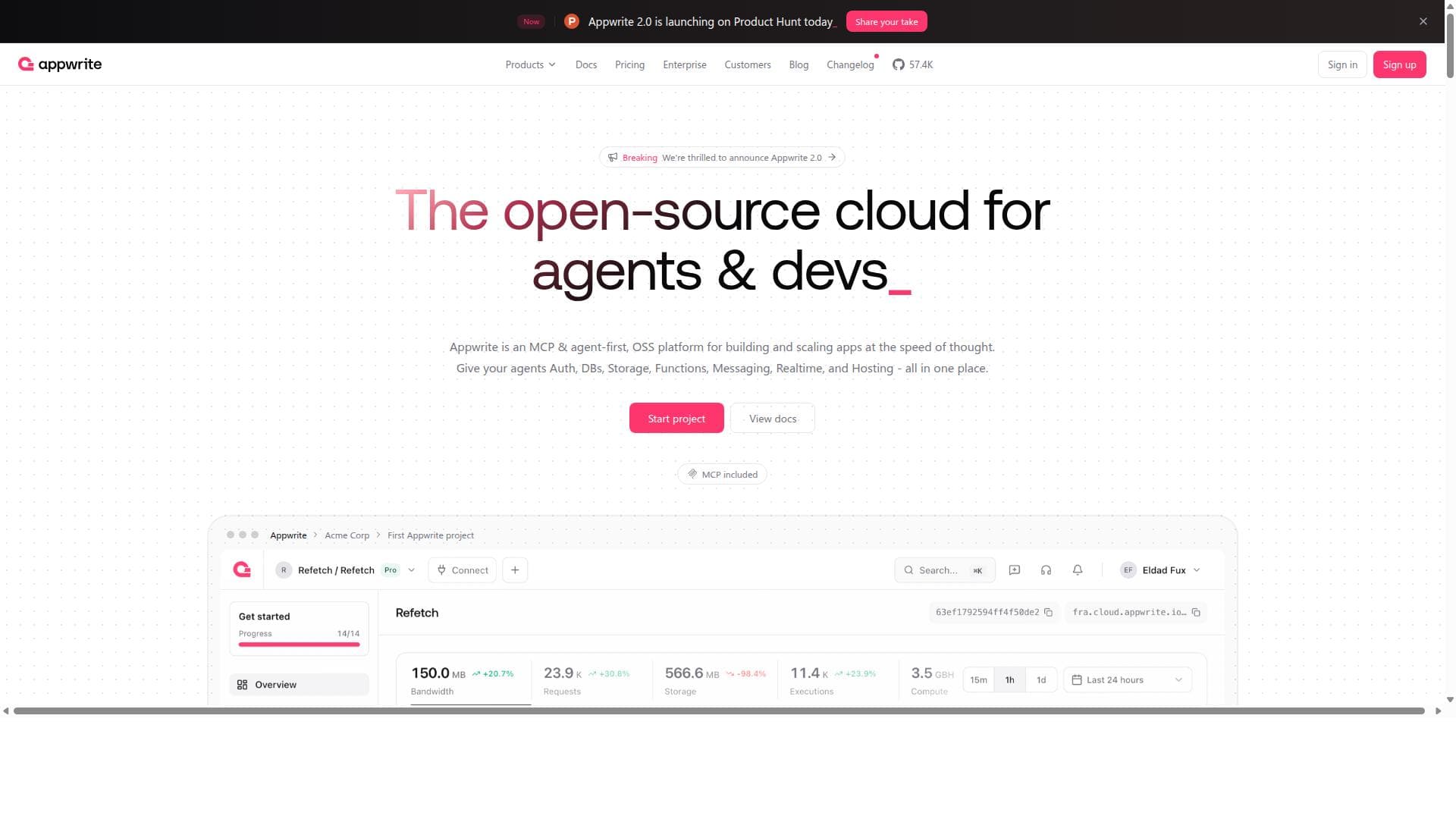The width and height of the screenshot is (1456, 819).
Task: Click the calendar icon in the Last 24 hours selector
Action: tap(1077, 679)
